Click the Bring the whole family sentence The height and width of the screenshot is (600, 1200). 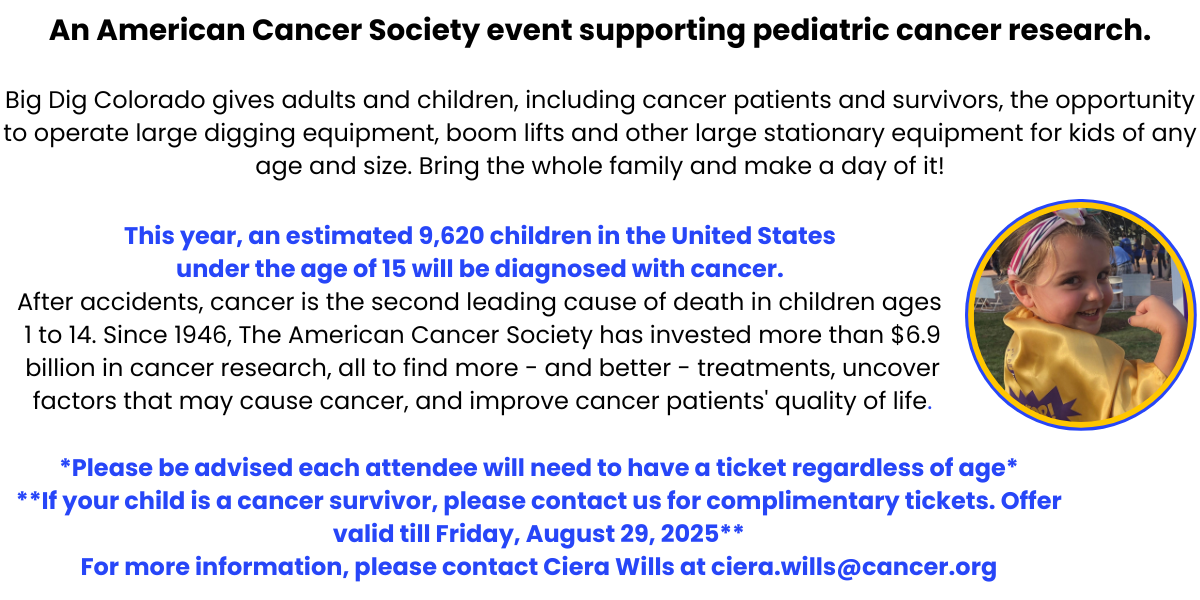682,166
